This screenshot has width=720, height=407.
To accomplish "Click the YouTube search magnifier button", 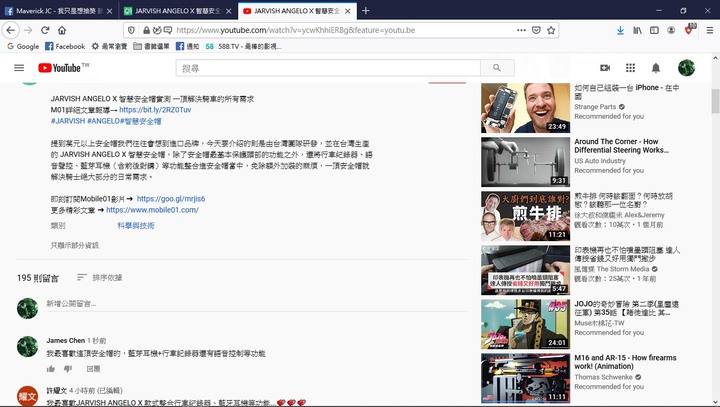I will [x=497, y=68].
